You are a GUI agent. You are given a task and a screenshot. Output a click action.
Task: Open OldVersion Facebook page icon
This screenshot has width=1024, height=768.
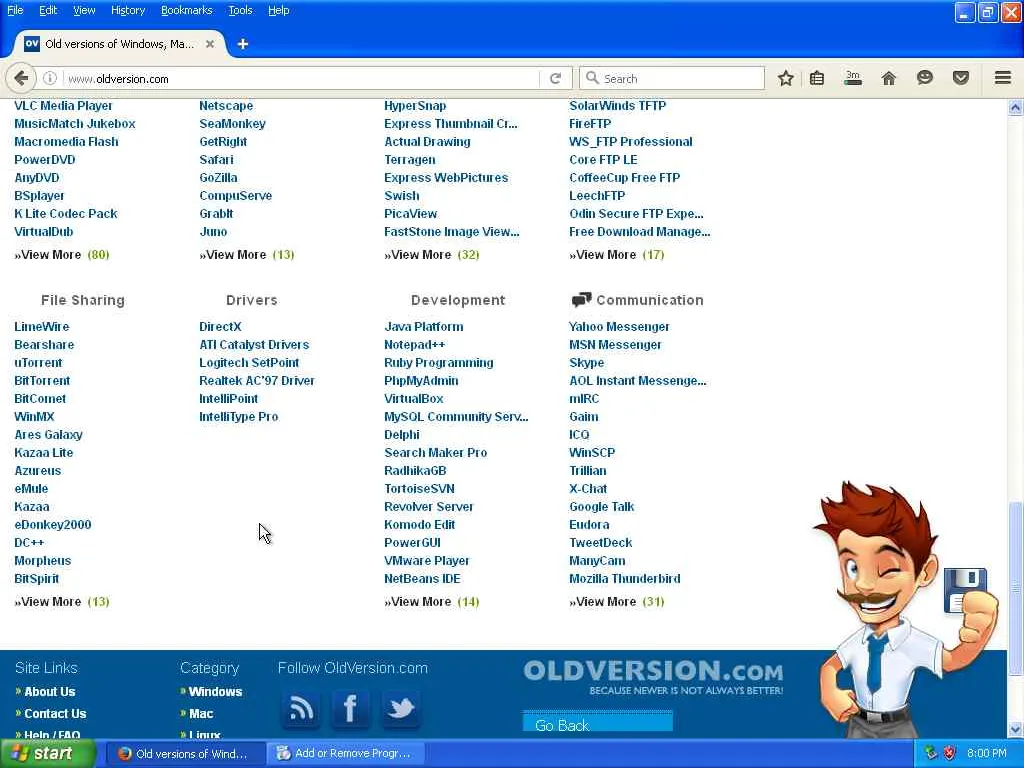tap(351, 709)
